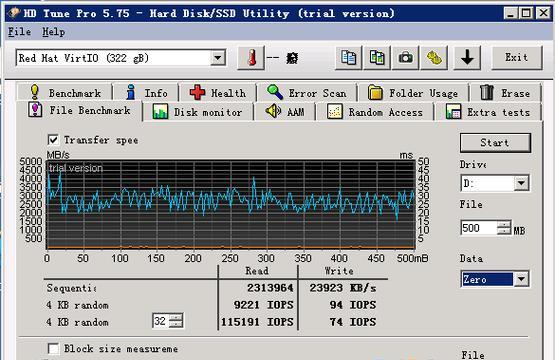
Task: Click the file length 500 input field
Action: pyautogui.click(x=478, y=228)
